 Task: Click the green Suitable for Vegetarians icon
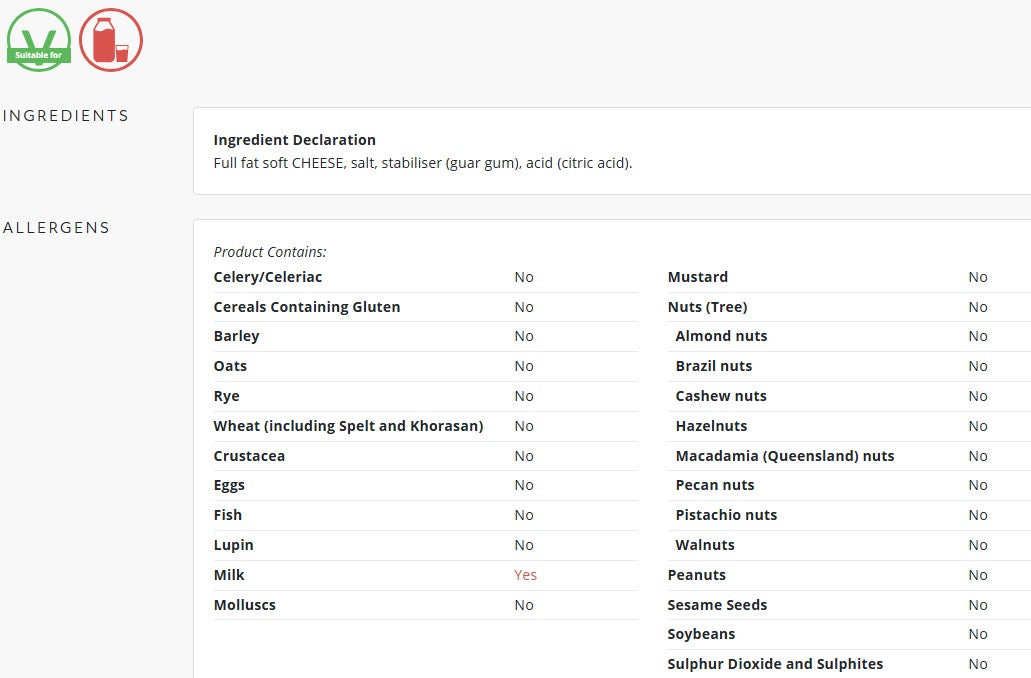click(x=39, y=39)
